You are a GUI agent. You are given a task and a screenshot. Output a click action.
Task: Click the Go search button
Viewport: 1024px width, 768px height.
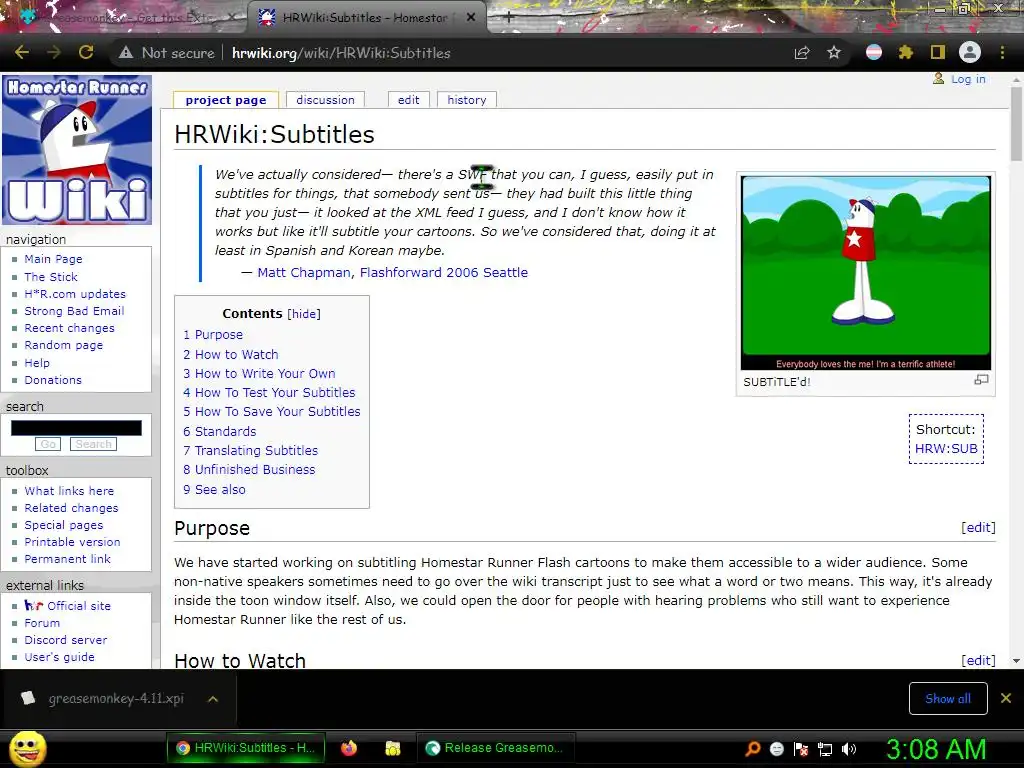pyautogui.click(x=48, y=444)
